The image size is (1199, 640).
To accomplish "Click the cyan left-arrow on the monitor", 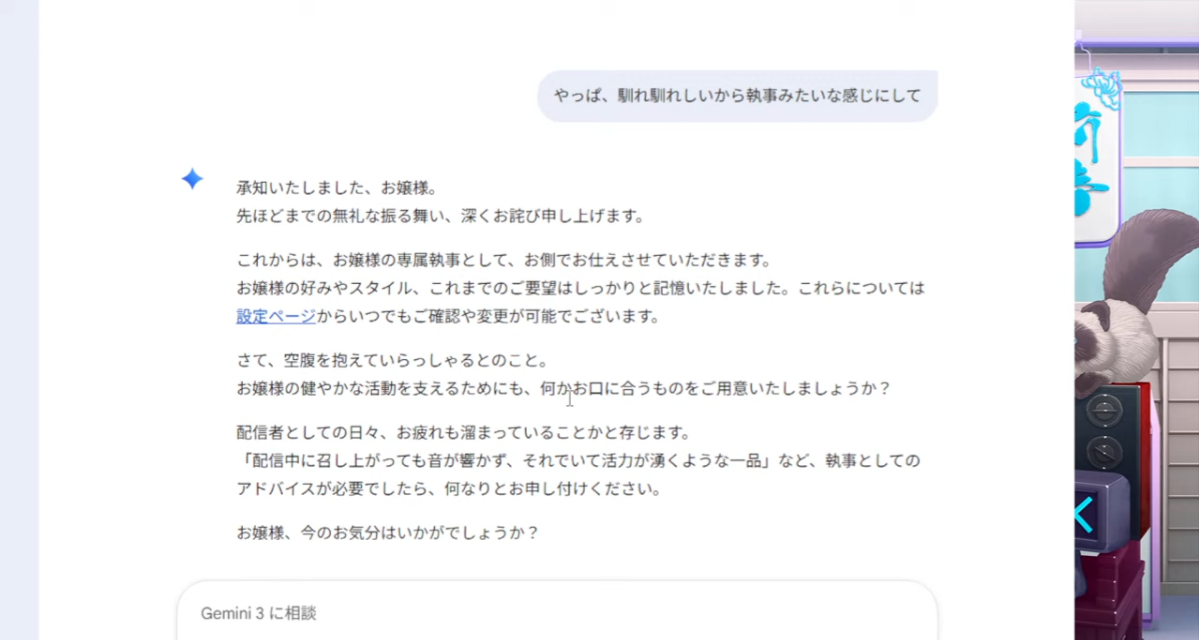I will (1084, 515).
